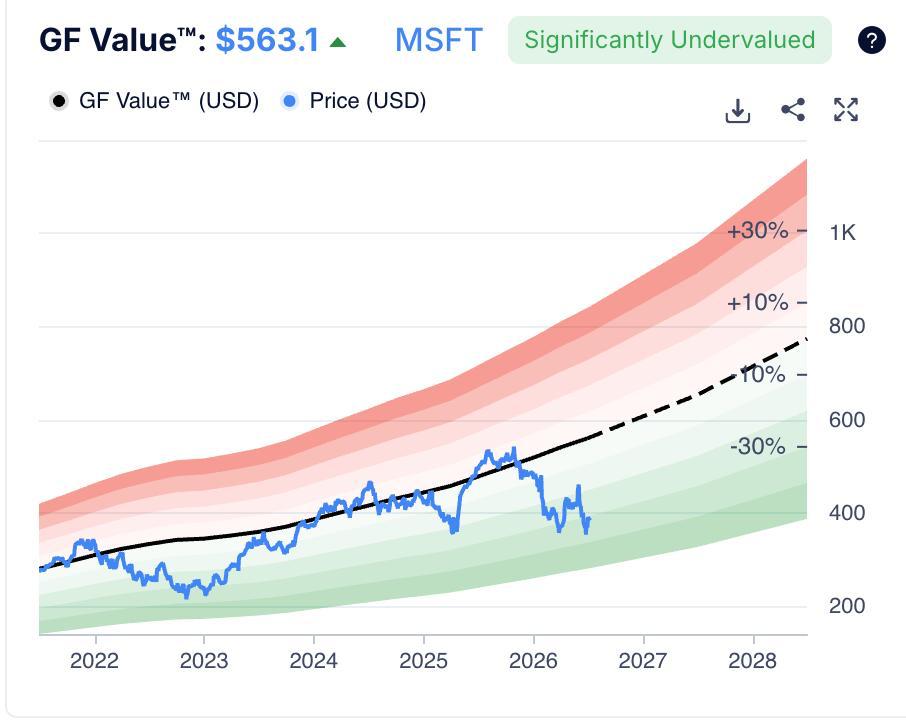Click the -30% band label
906x726 pixels.
click(758, 447)
